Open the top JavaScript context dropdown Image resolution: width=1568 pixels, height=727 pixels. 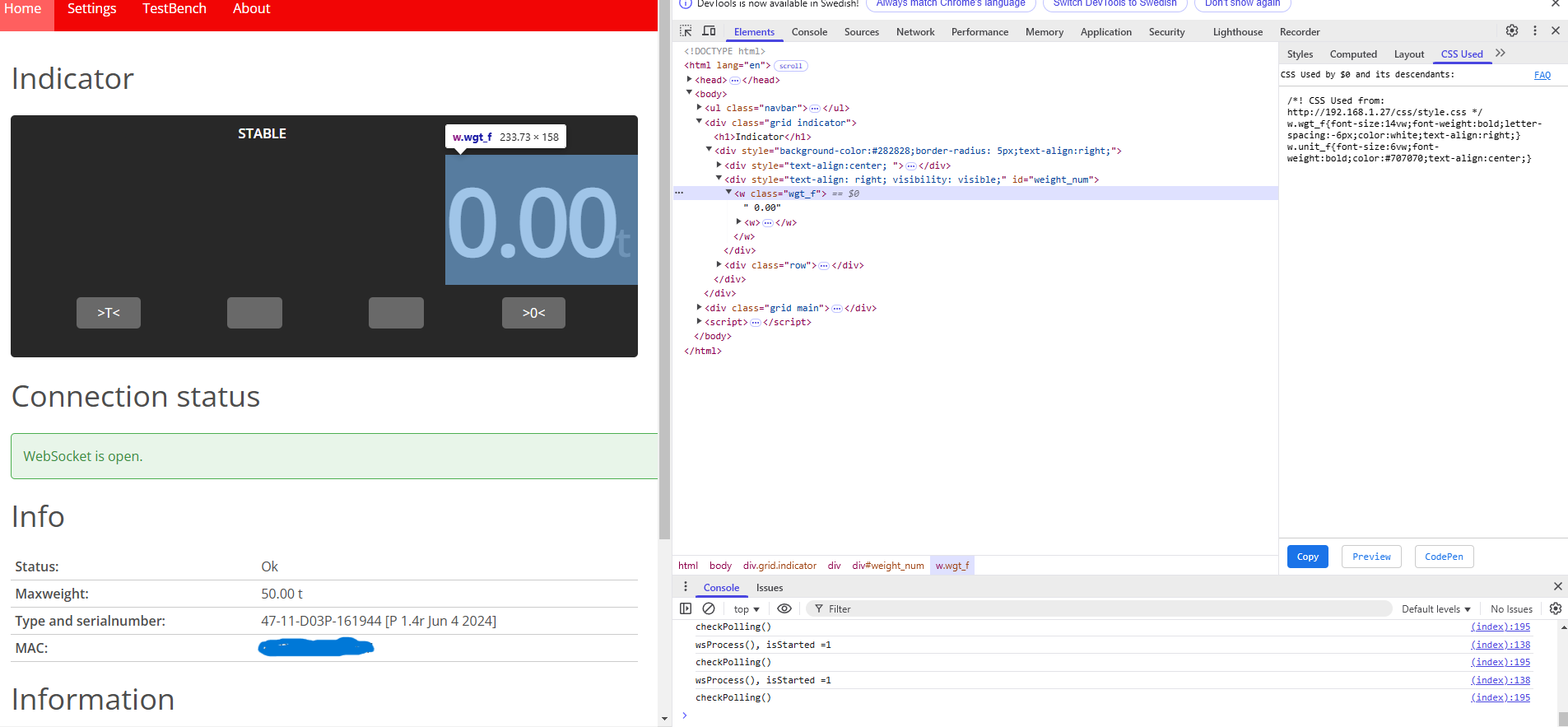click(746, 609)
